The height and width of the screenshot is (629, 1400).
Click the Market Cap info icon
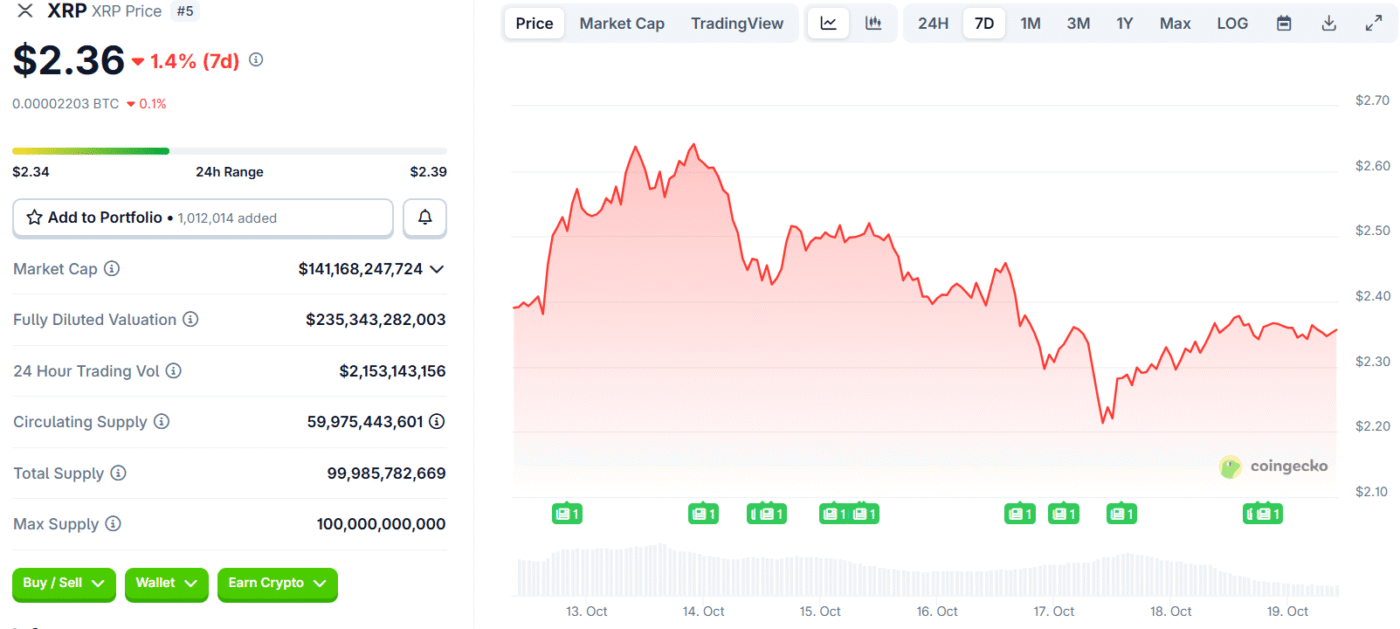pos(112,269)
